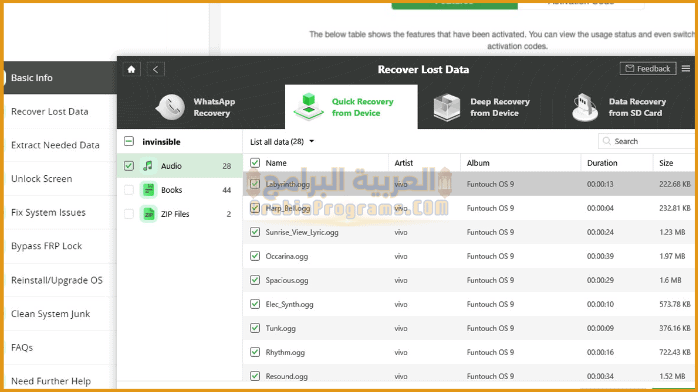
Task: Open Bypass FRP Lock sidebar item
Action: click(60, 246)
